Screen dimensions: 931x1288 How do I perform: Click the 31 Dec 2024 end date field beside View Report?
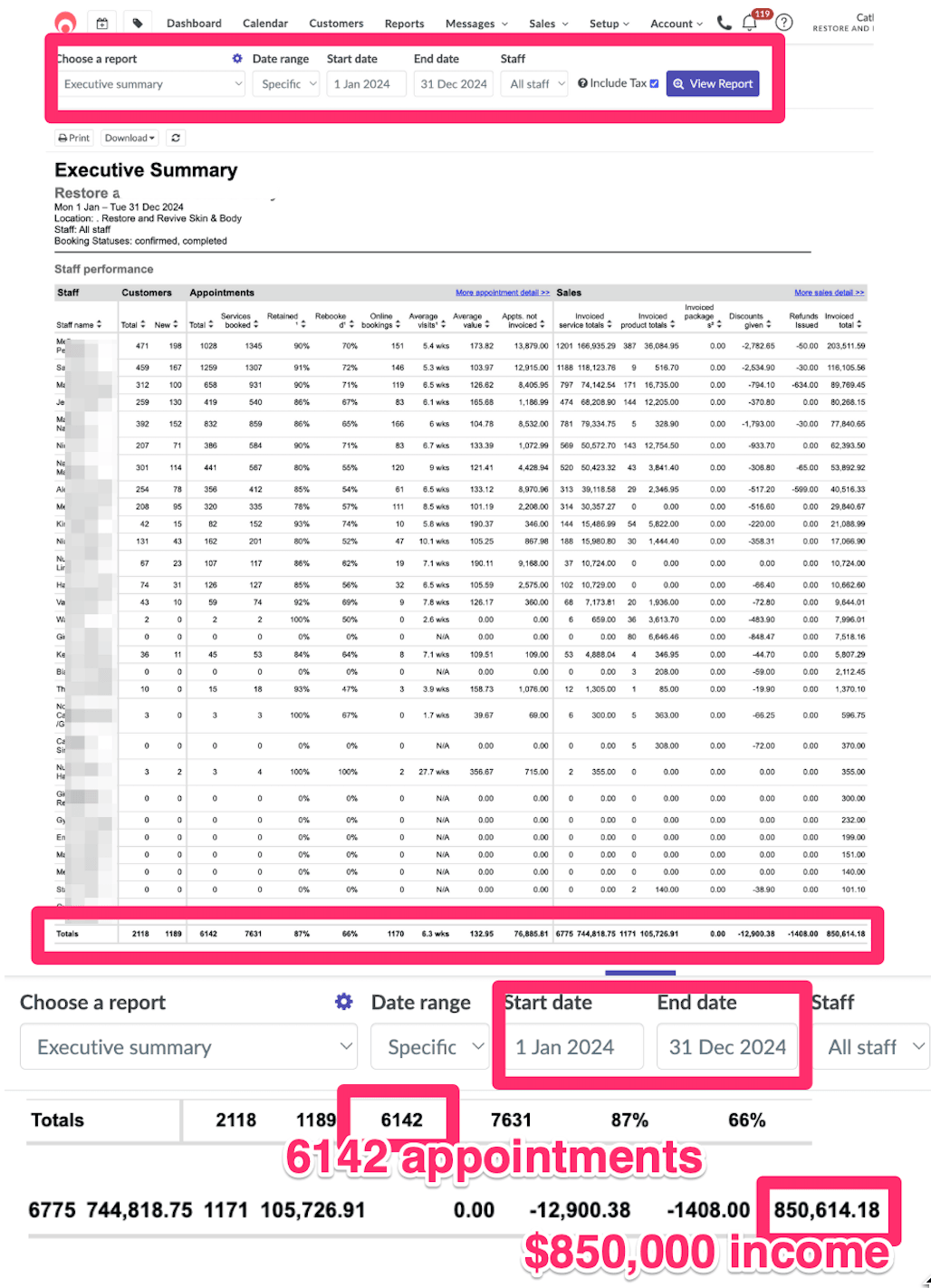click(x=454, y=84)
